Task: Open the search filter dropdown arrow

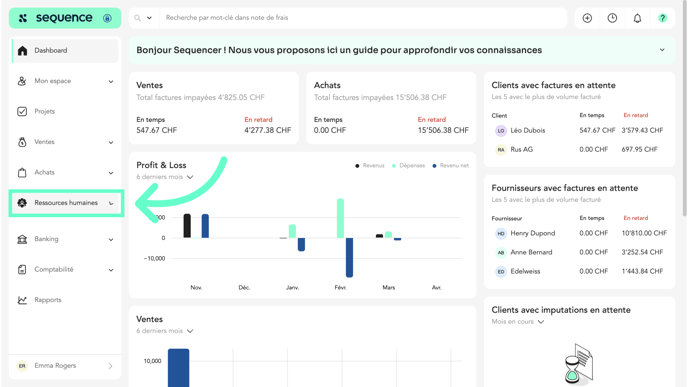Action: pos(149,18)
